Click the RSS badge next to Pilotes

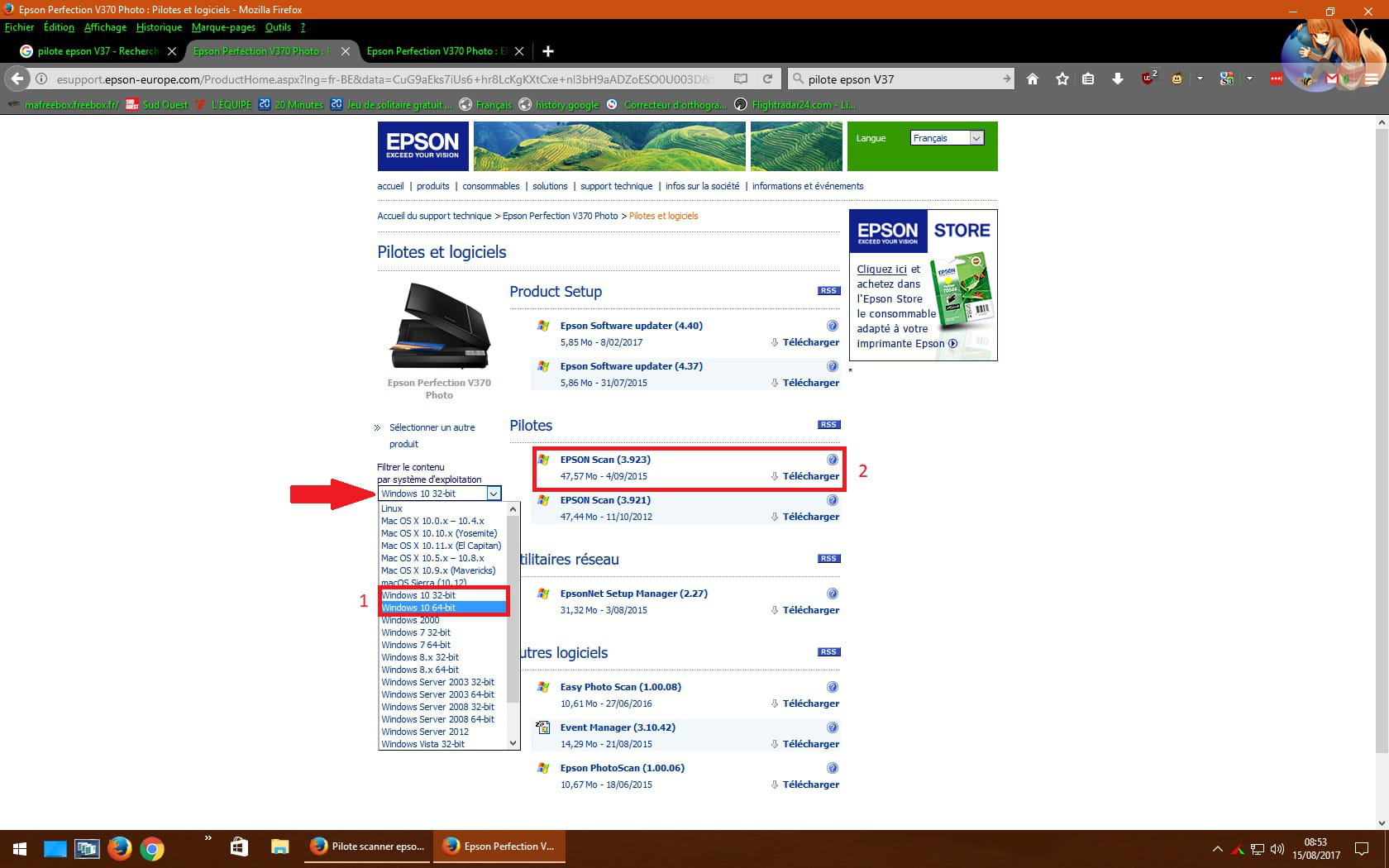click(x=828, y=425)
